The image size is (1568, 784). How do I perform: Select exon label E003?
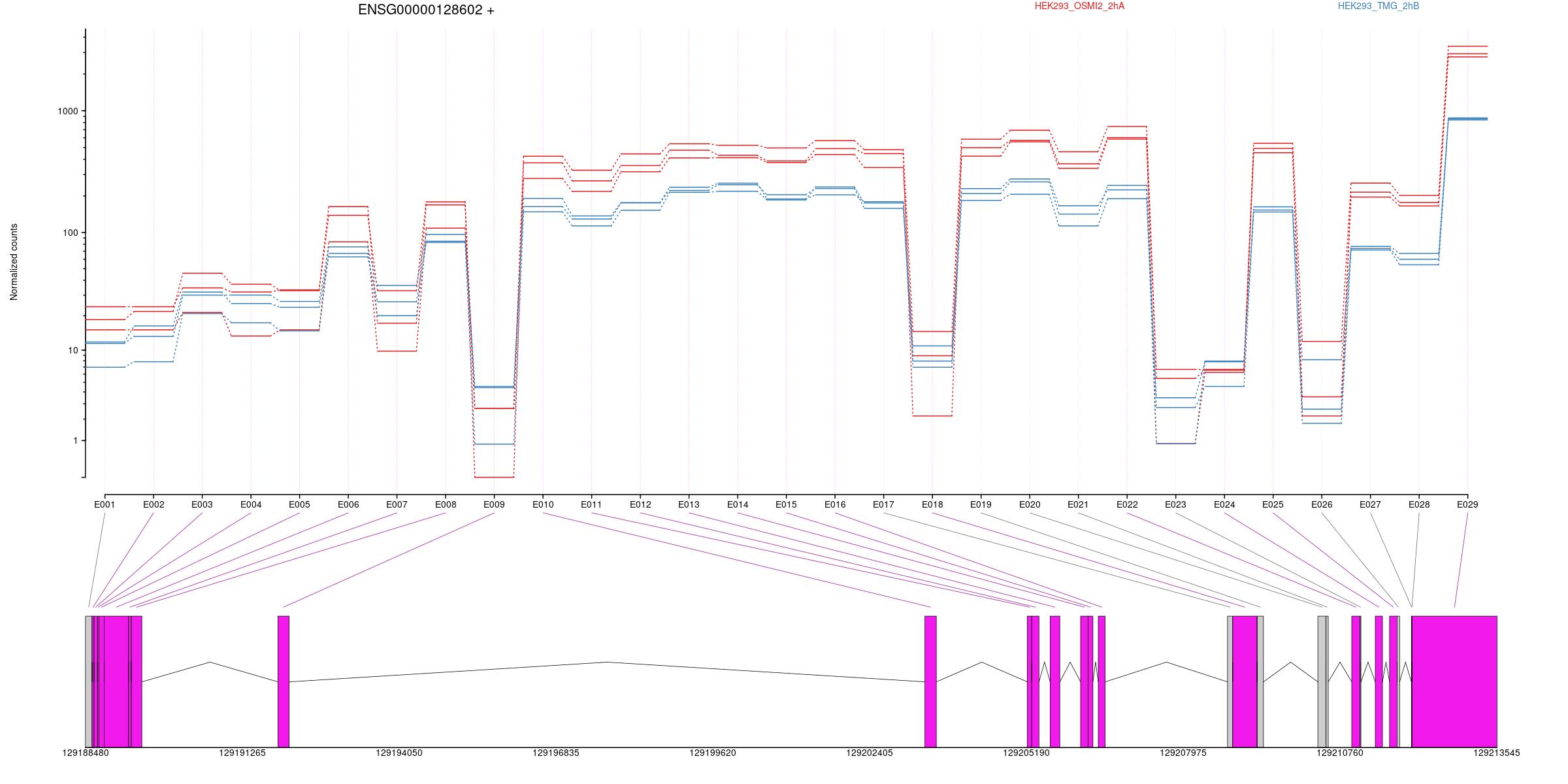pyautogui.click(x=202, y=504)
